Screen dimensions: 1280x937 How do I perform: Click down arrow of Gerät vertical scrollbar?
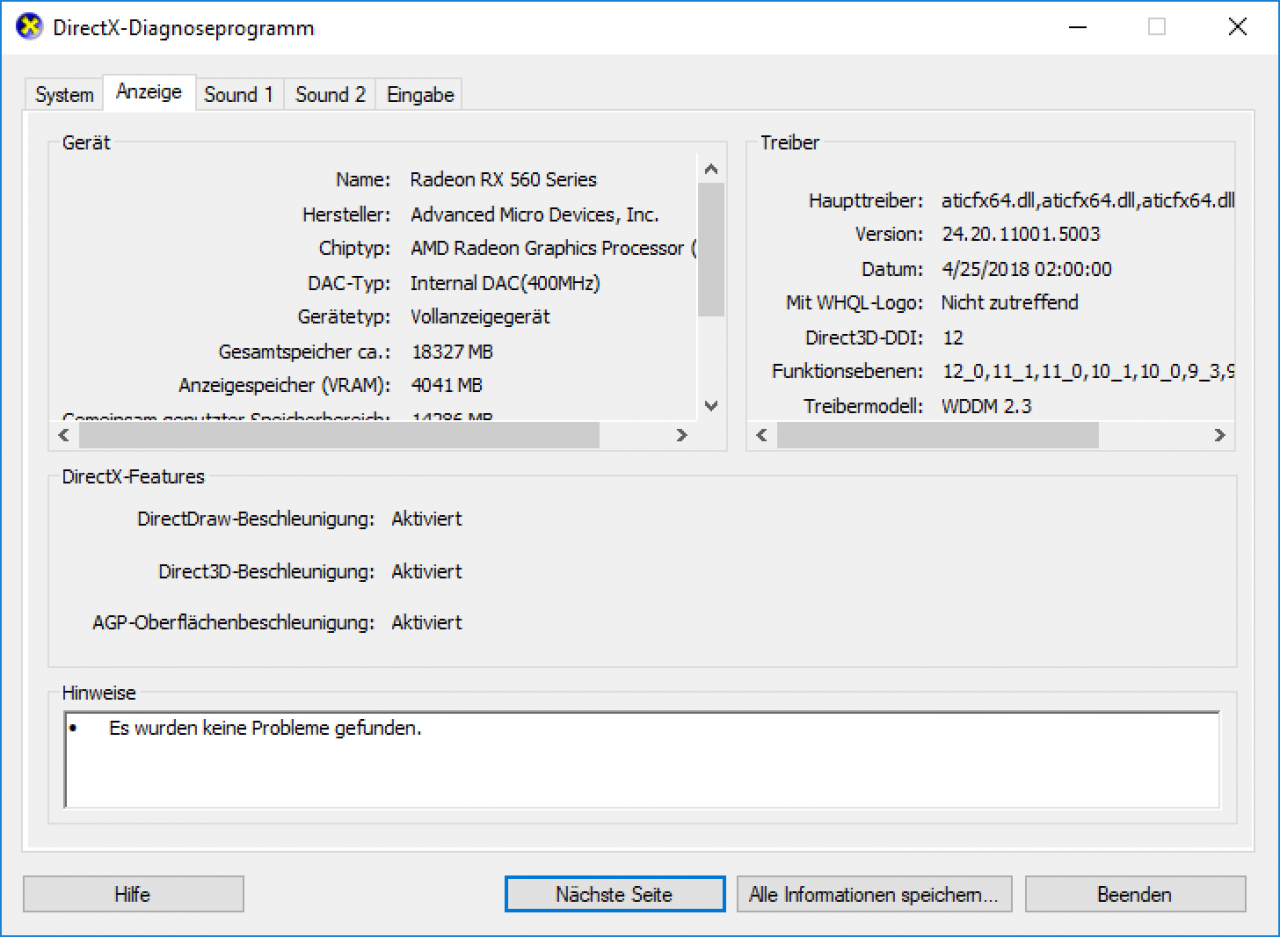[711, 406]
